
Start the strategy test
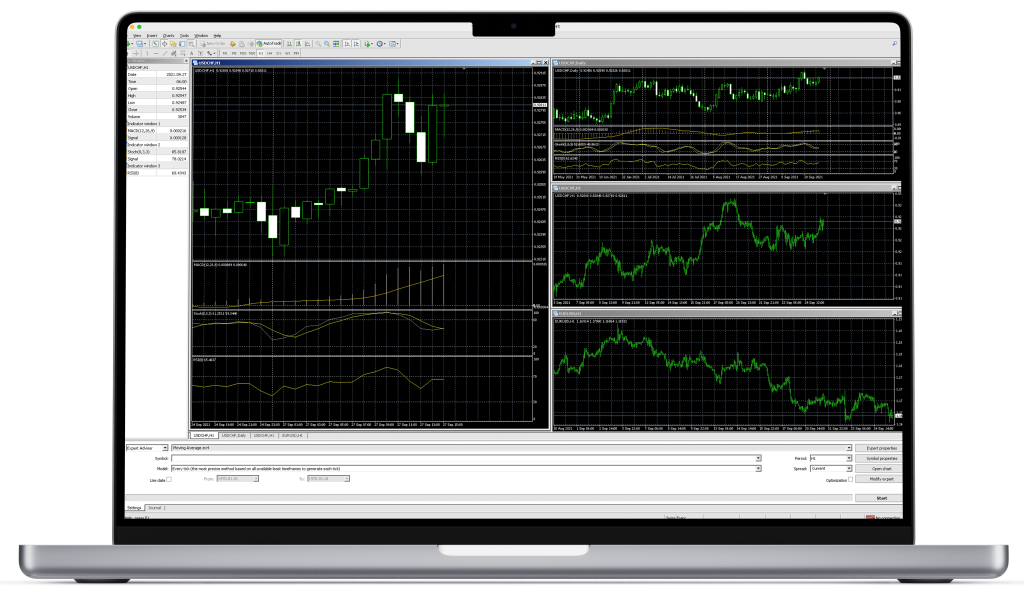[x=881, y=498]
